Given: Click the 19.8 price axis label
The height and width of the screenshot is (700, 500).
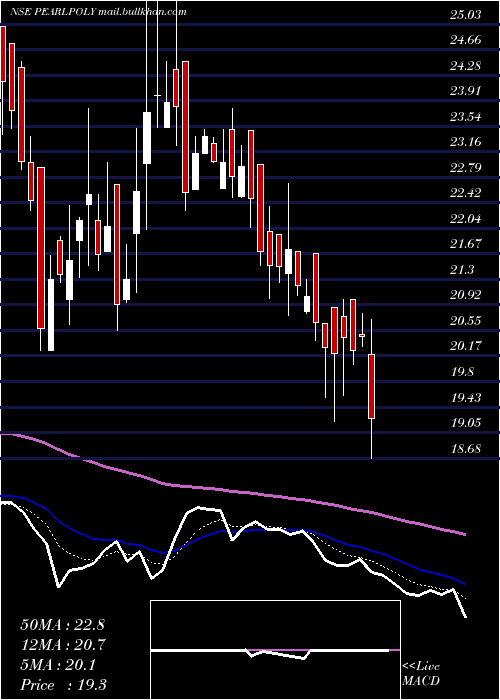Looking at the screenshot, I should point(462,372).
